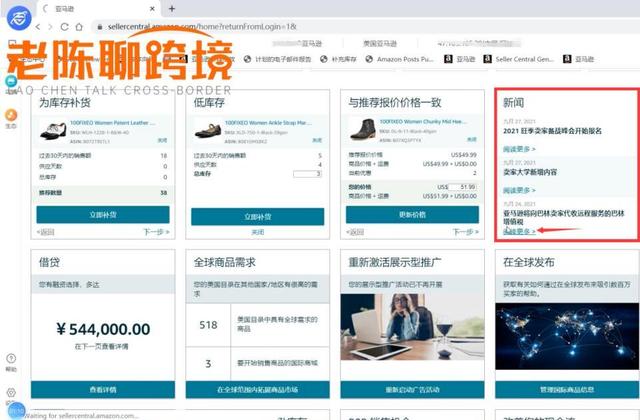The image size is (640, 420).
Task: Open Seller Central Gen... bookmark
Action: [x=519, y=59]
